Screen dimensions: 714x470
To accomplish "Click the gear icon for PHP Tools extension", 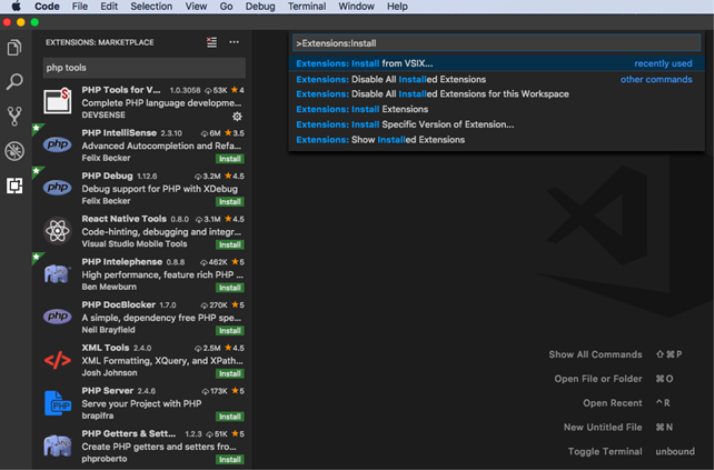I will tap(237, 116).
